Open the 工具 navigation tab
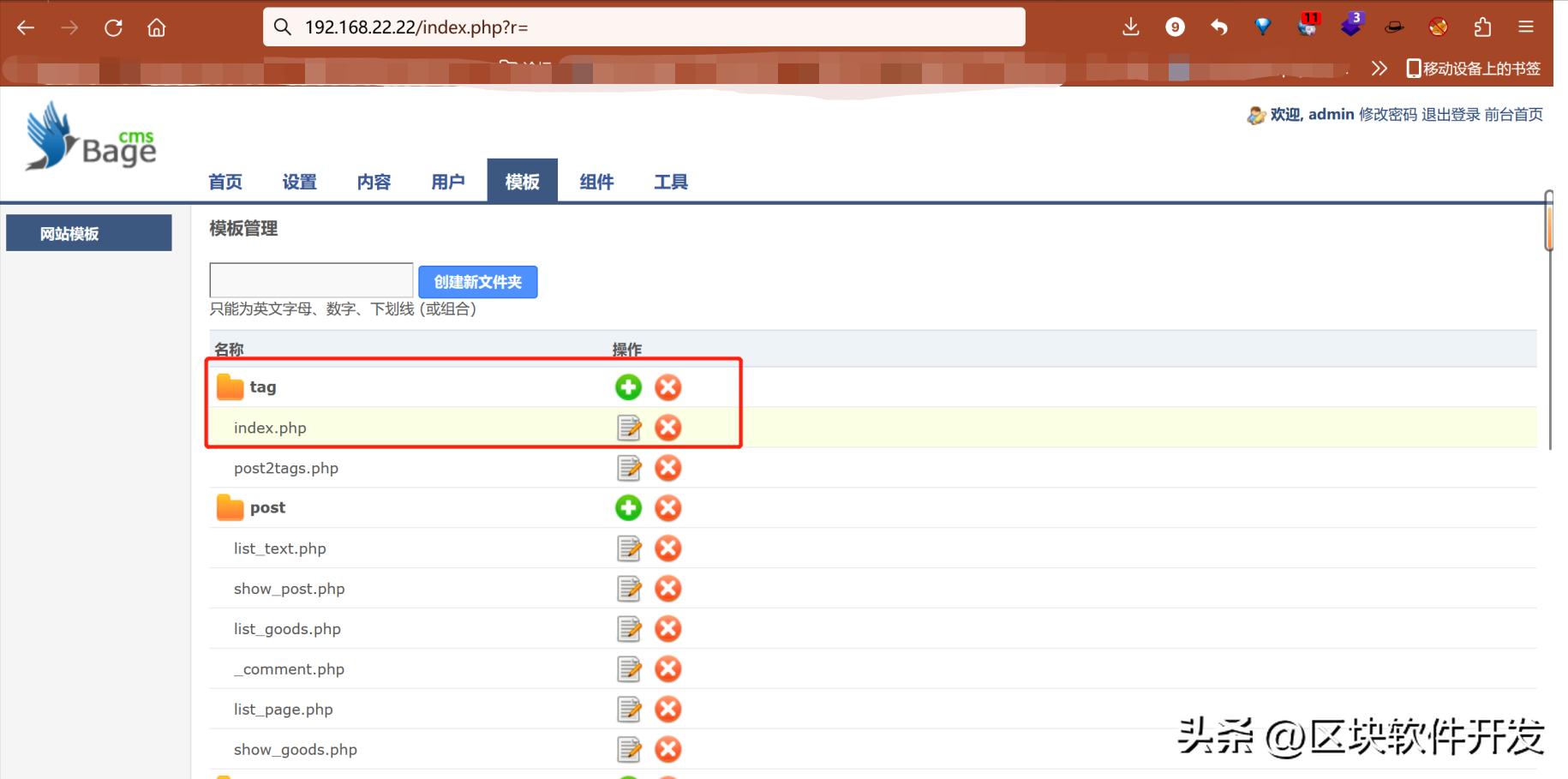Image resolution: width=1568 pixels, height=779 pixels. pos(671,182)
